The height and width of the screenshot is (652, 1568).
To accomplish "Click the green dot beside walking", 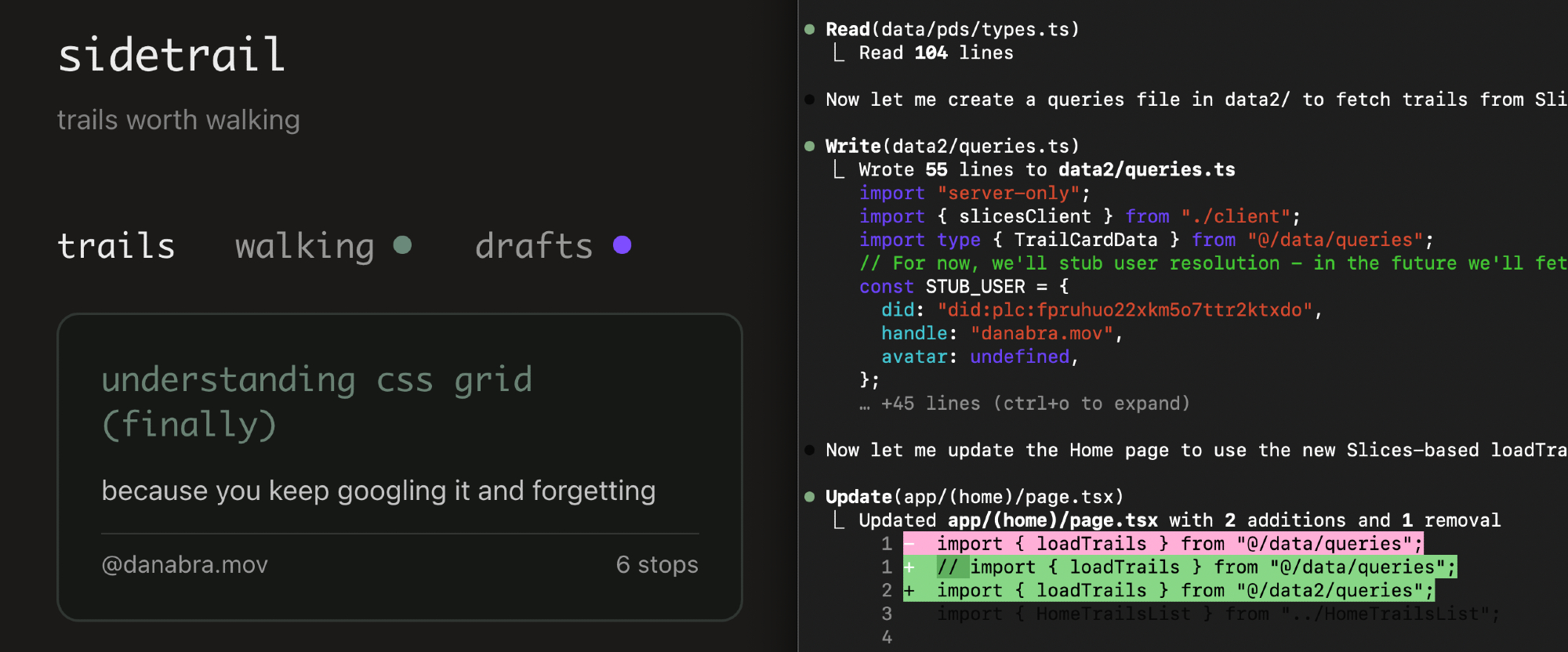I will (402, 245).
